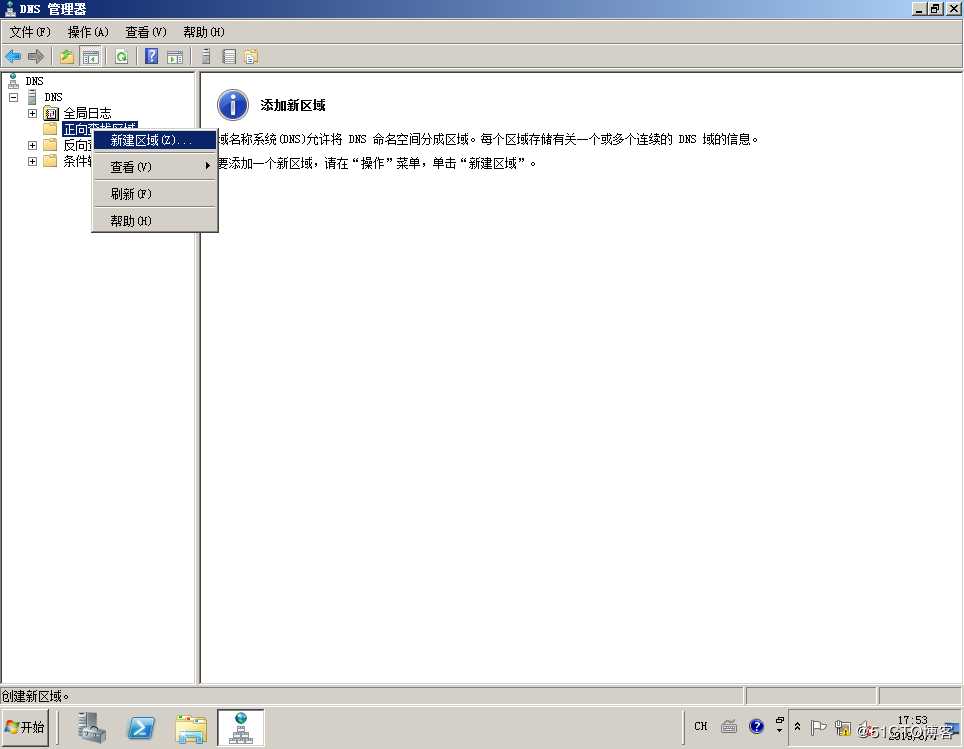Open Server Manager from the taskbar
Screen dimensions: 964x749
pyautogui.click(x=92, y=727)
